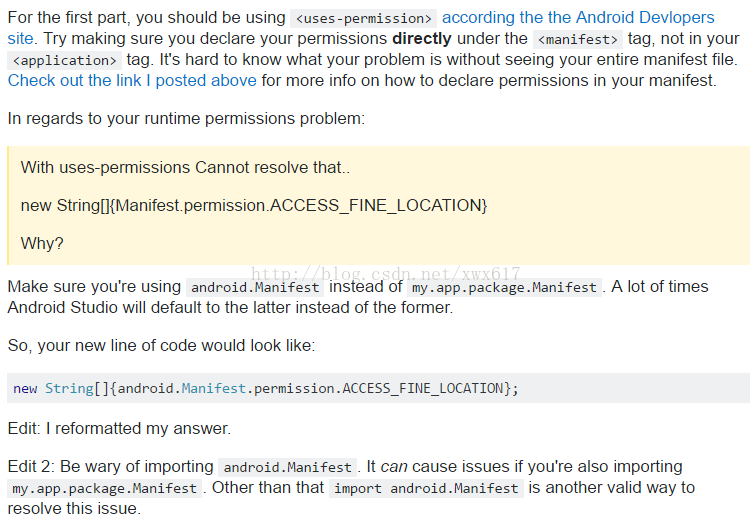Click the 'import android.Manifest' inline code
The height and width of the screenshot is (526, 753).
point(426,489)
